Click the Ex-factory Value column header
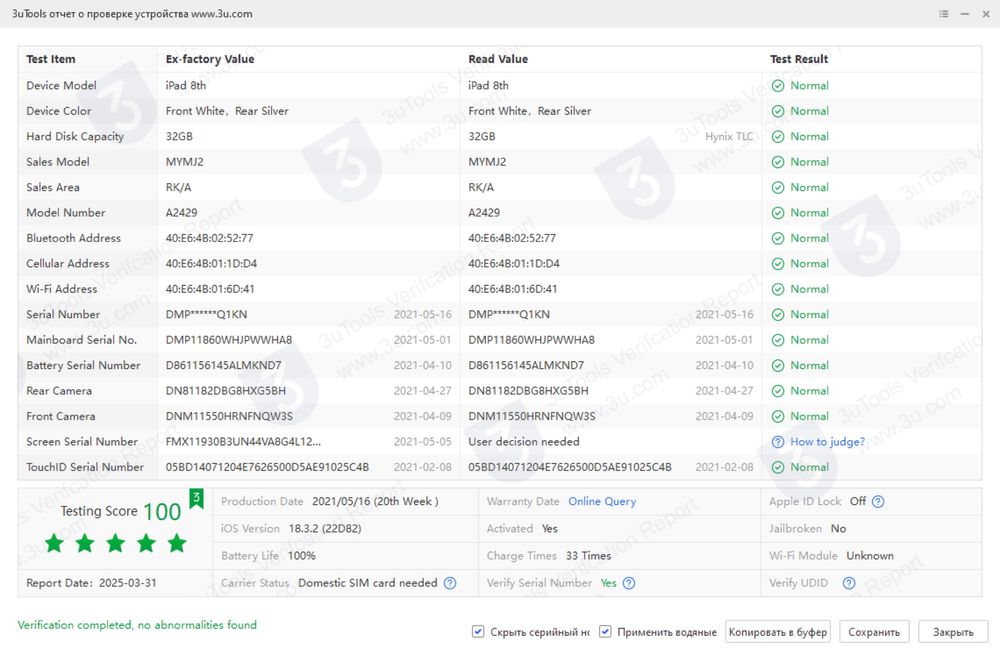Viewport: 1000px width, 657px height. point(210,59)
